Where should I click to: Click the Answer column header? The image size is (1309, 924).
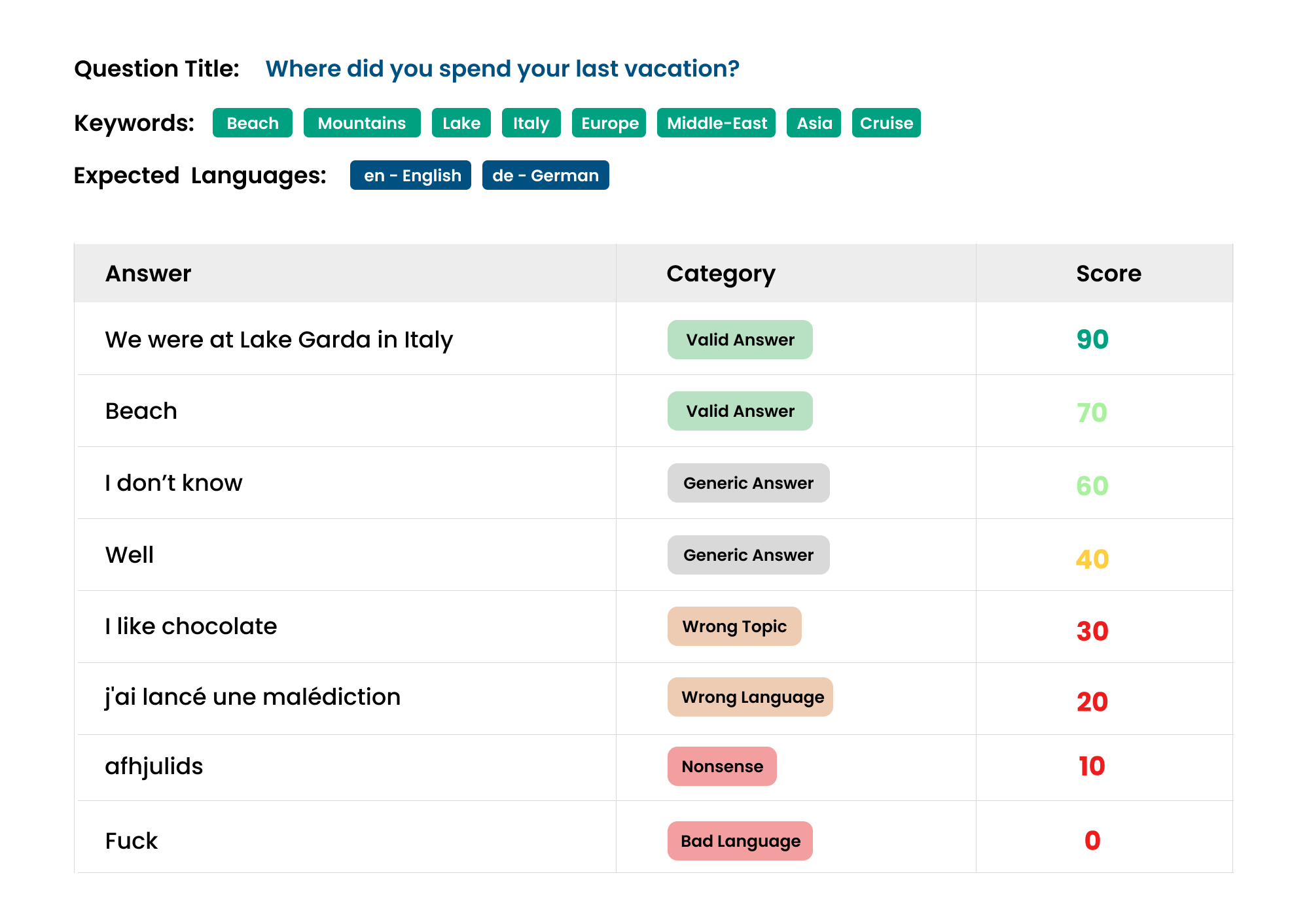tap(149, 274)
